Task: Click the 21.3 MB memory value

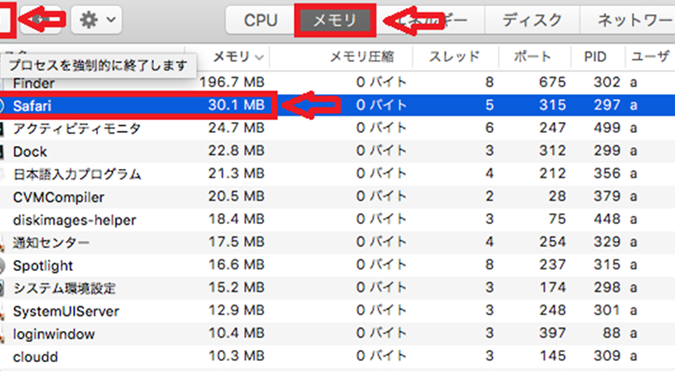Action: (236, 173)
